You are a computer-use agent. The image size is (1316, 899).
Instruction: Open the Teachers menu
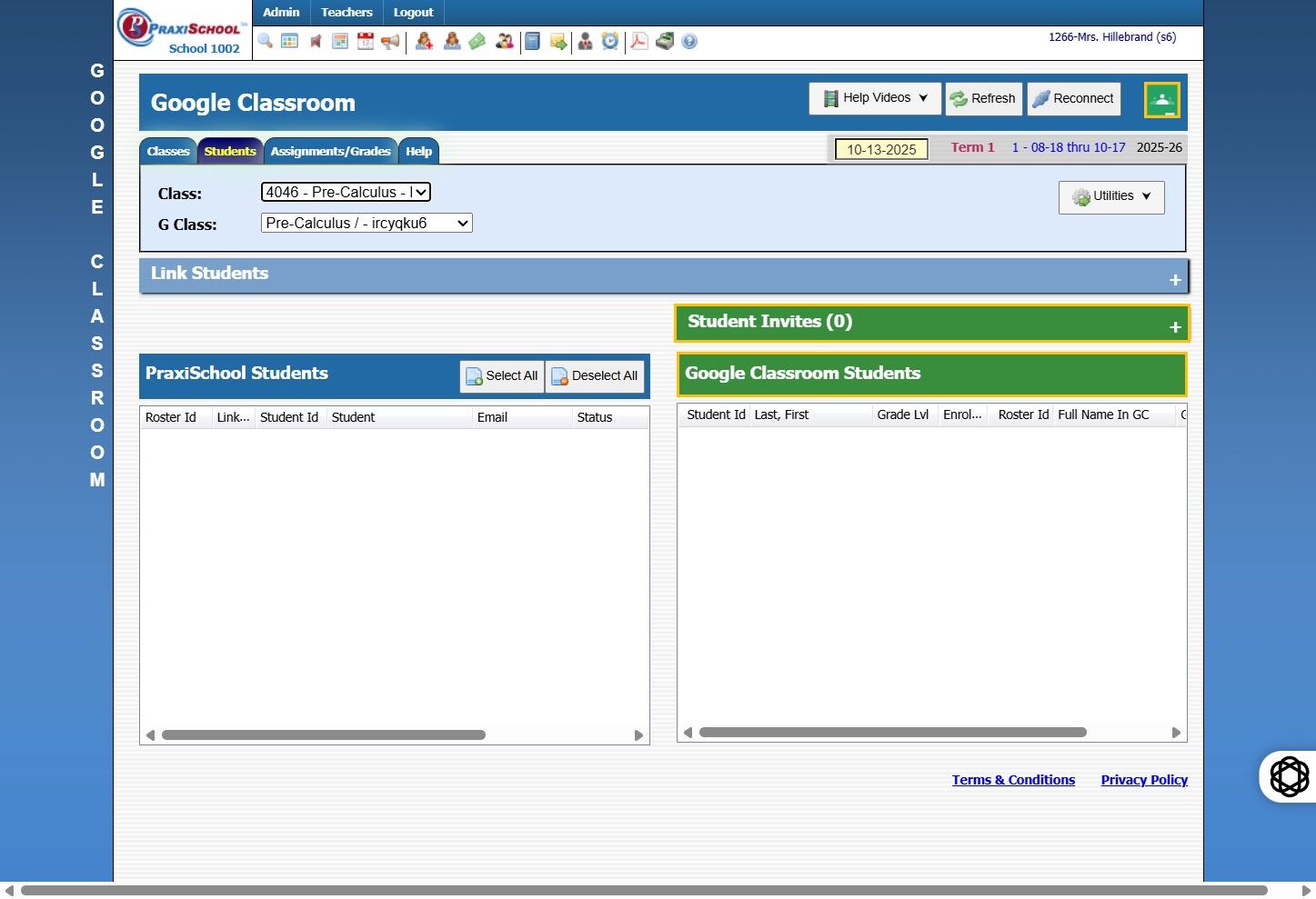tap(347, 13)
